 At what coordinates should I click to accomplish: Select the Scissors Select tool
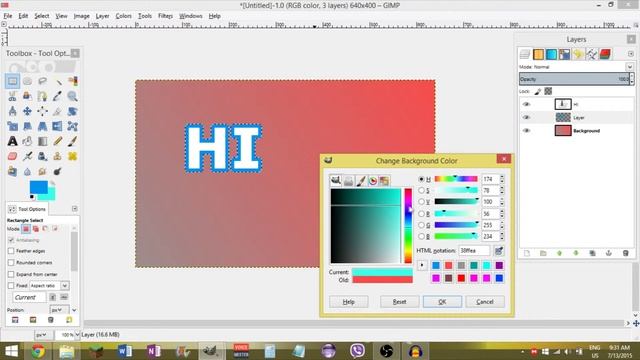pos(12,96)
